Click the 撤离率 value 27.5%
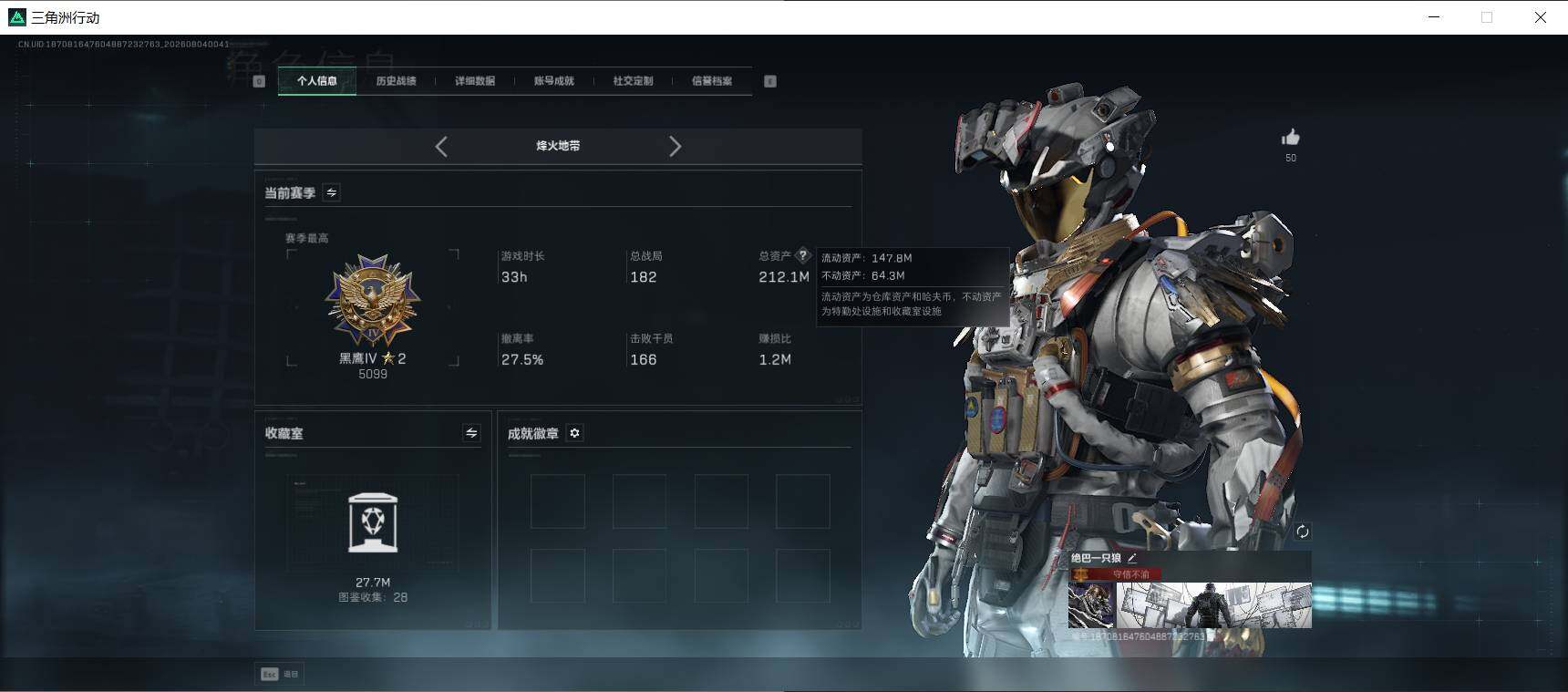 point(522,360)
